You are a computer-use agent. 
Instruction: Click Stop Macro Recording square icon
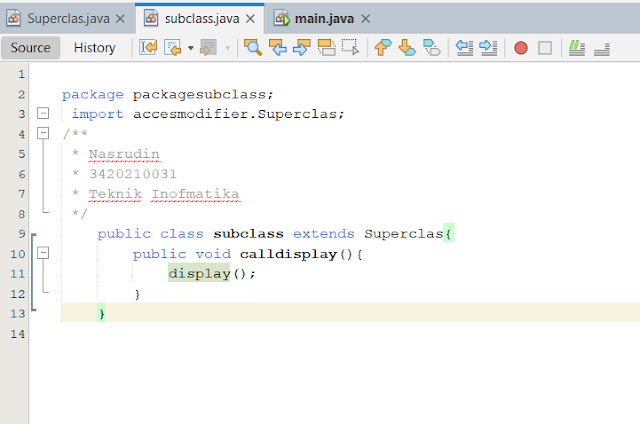coord(545,48)
